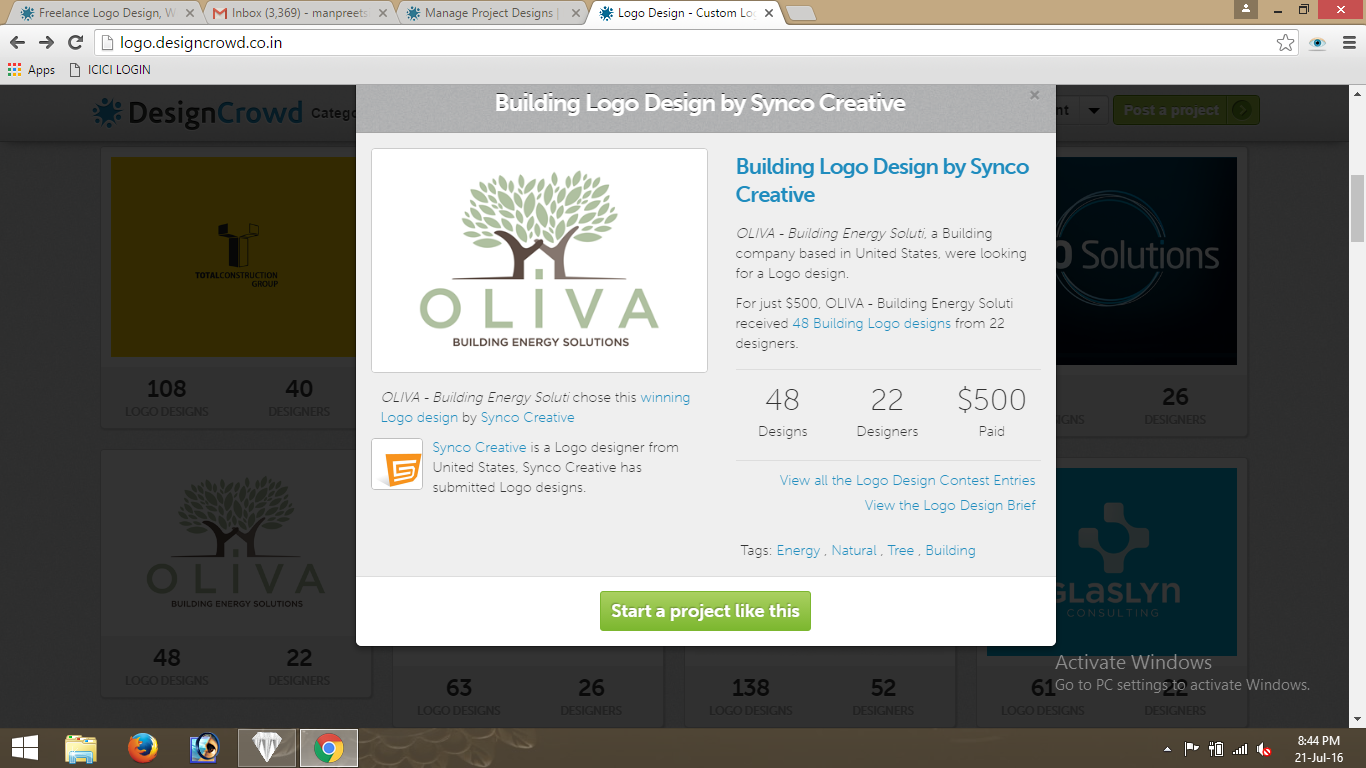Click Start a project like this
This screenshot has width=1366, height=768.
(x=705, y=611)
